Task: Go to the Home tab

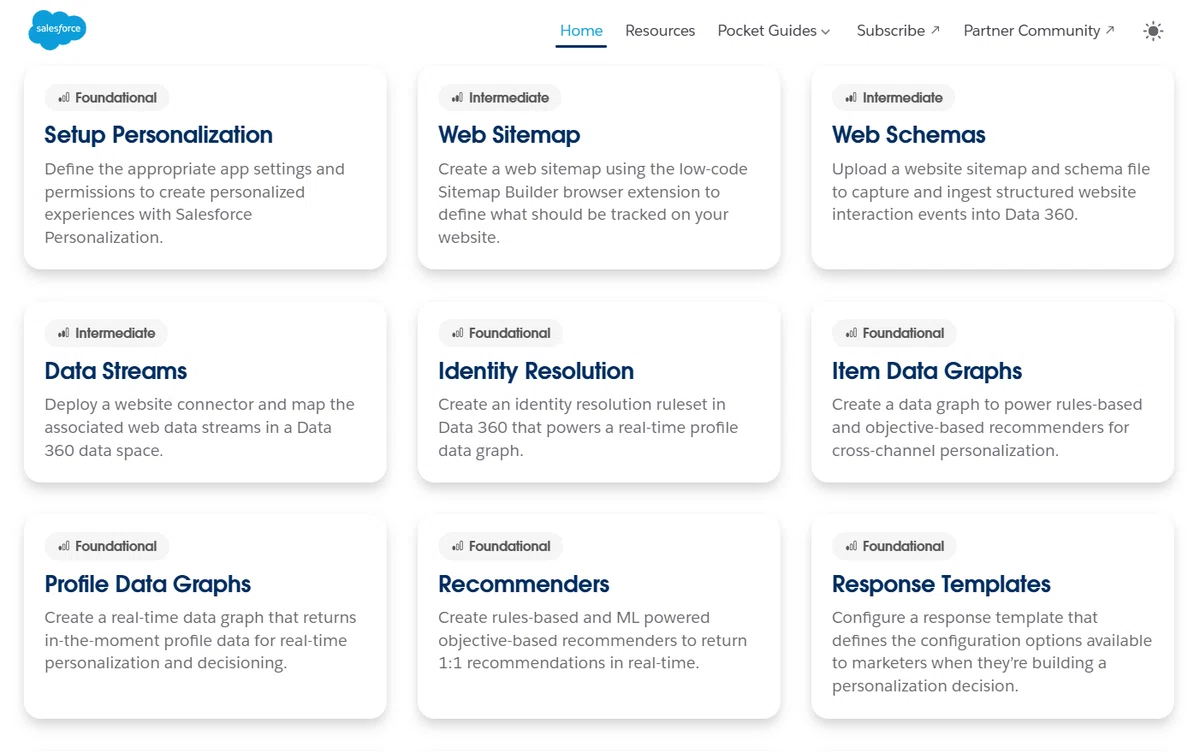Action: [x=581, y=31]
